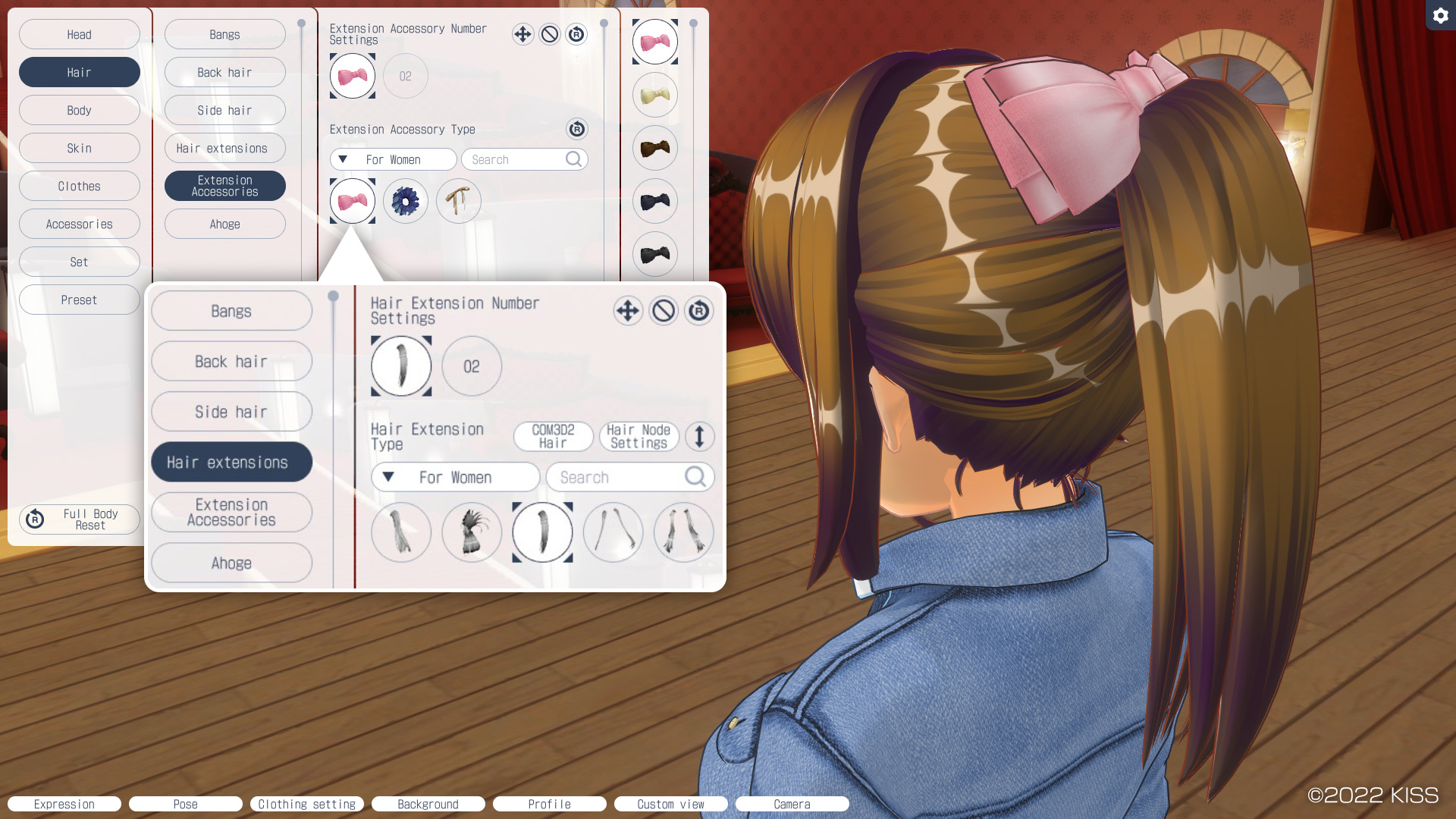Open the Clothes category tab

(x=80, y=186)
